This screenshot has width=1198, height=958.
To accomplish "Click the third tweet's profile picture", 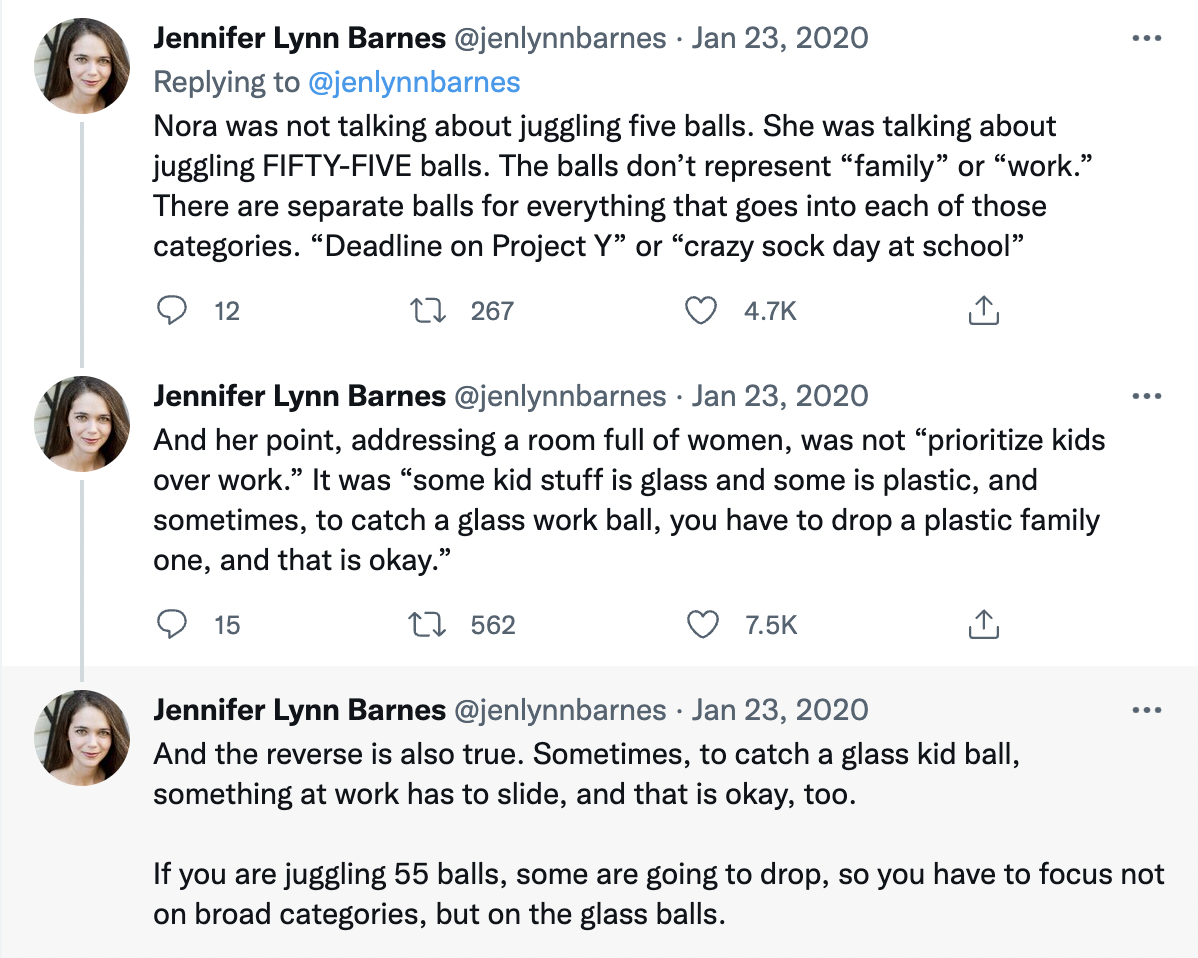I will pos(83,737).
